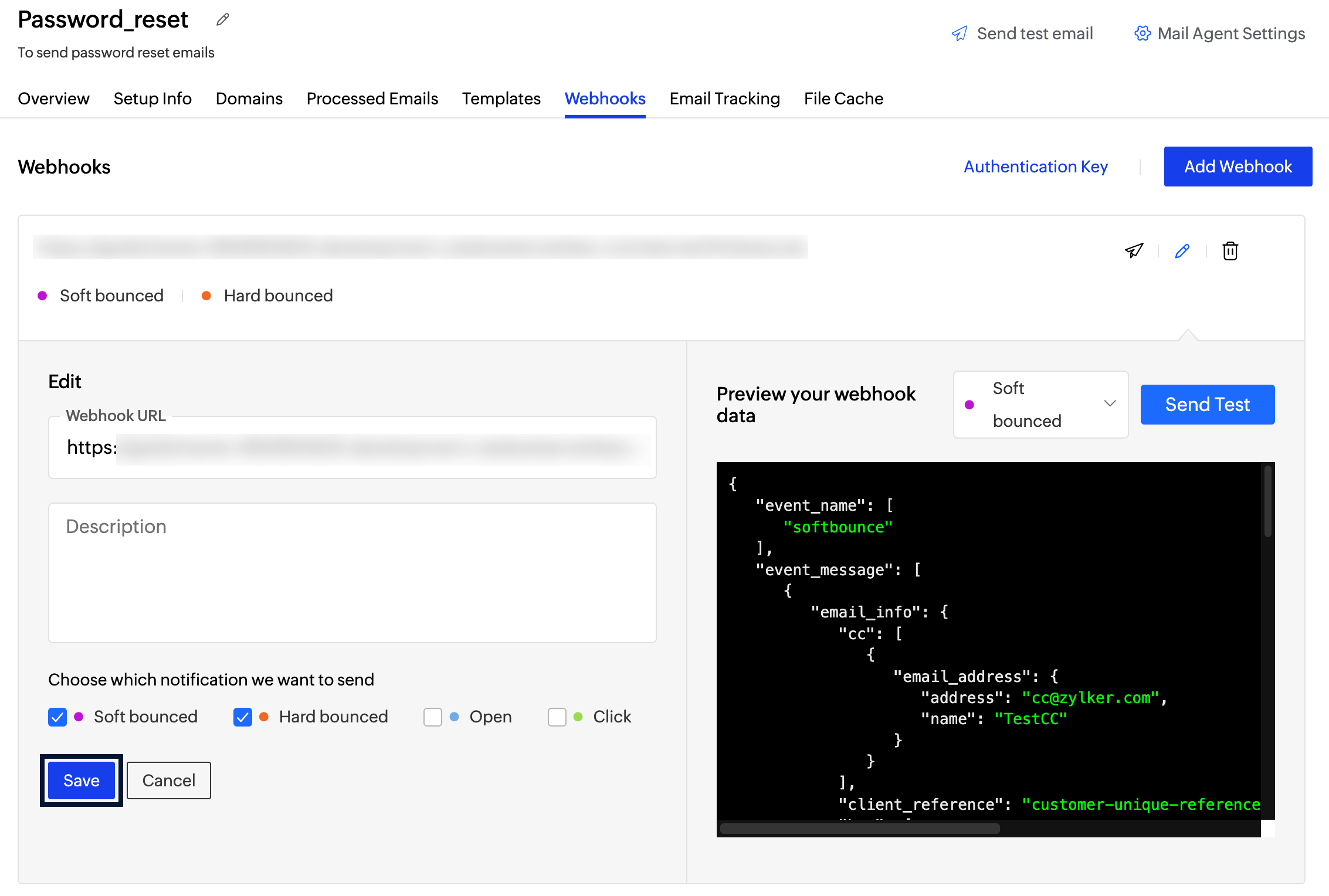
Task: Go to the Templates tab
Action: (501, 99)
